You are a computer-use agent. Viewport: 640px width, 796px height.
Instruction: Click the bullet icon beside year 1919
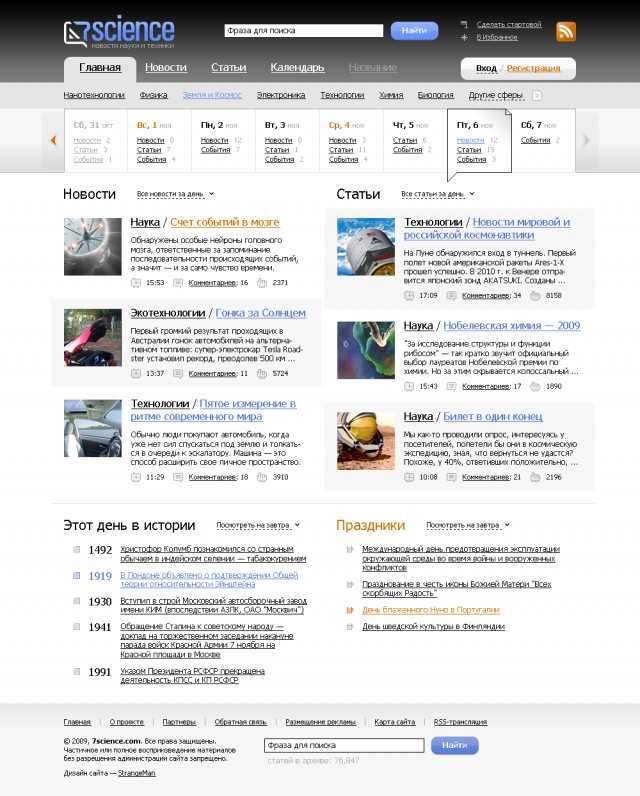click(76, 576)
